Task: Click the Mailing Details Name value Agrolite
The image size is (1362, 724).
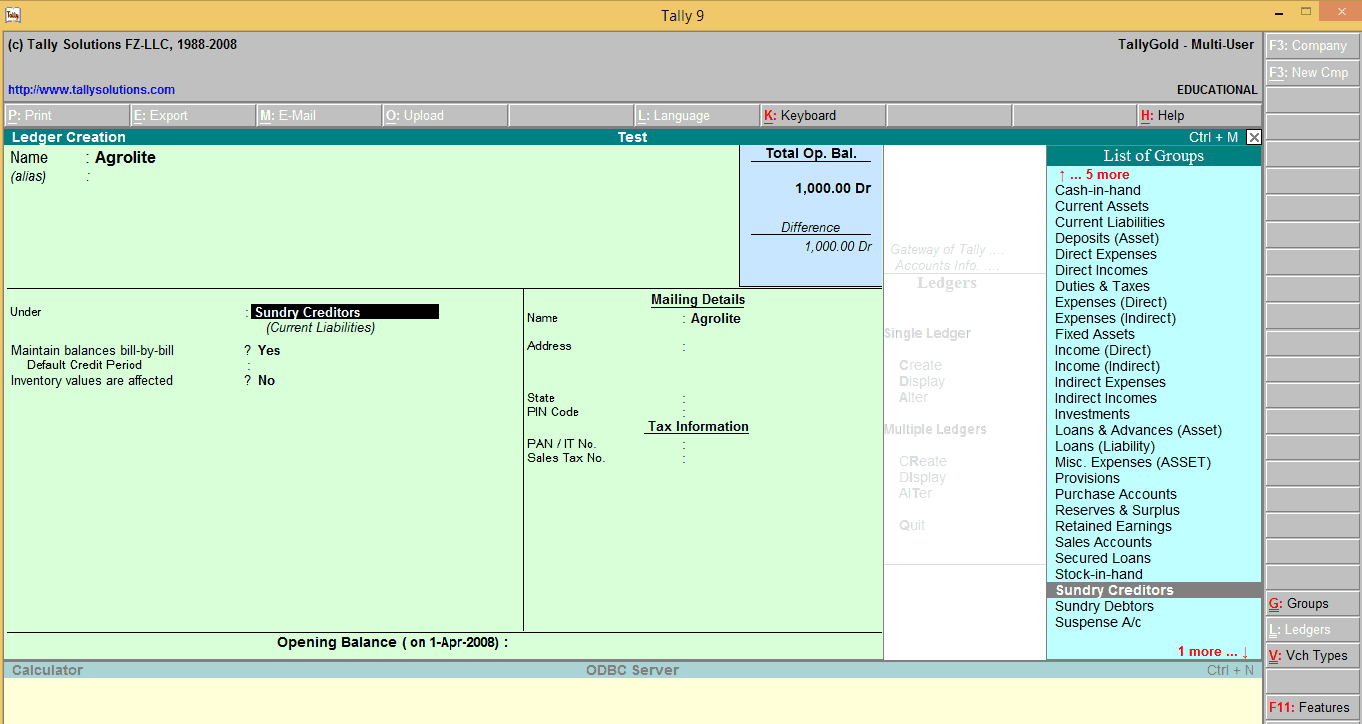Action: 716,319
